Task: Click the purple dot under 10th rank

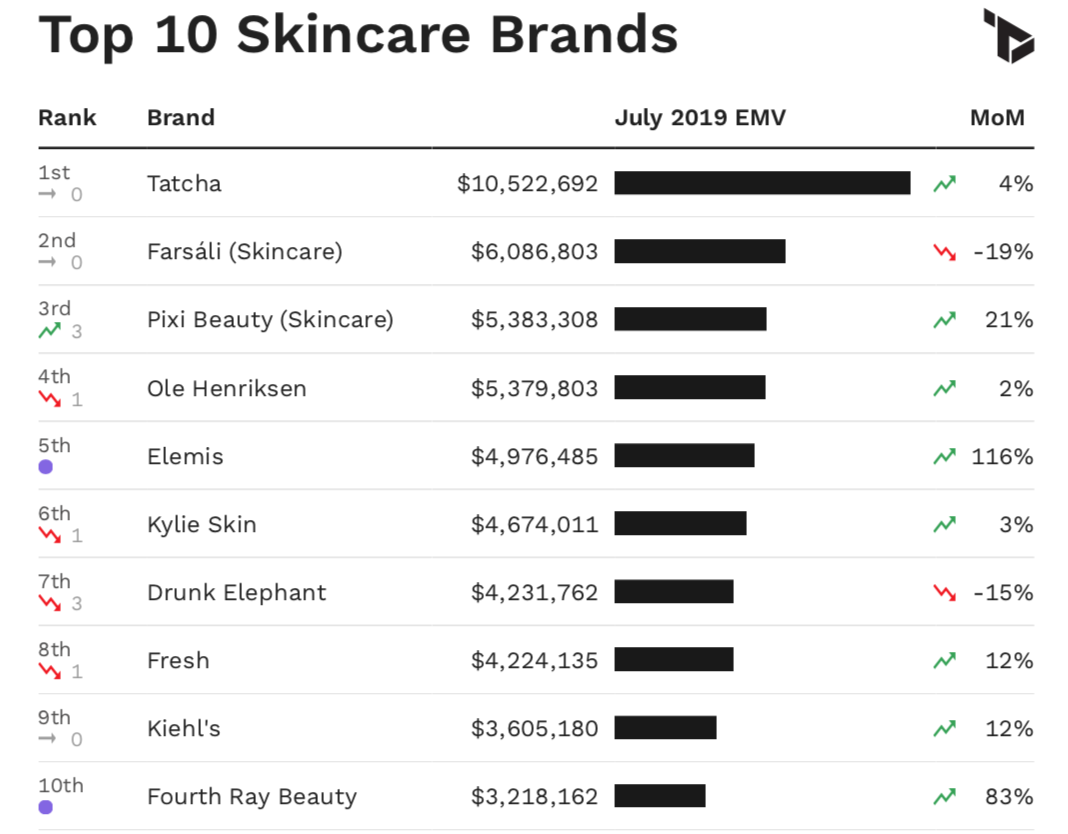Action: tap(45, 807)
